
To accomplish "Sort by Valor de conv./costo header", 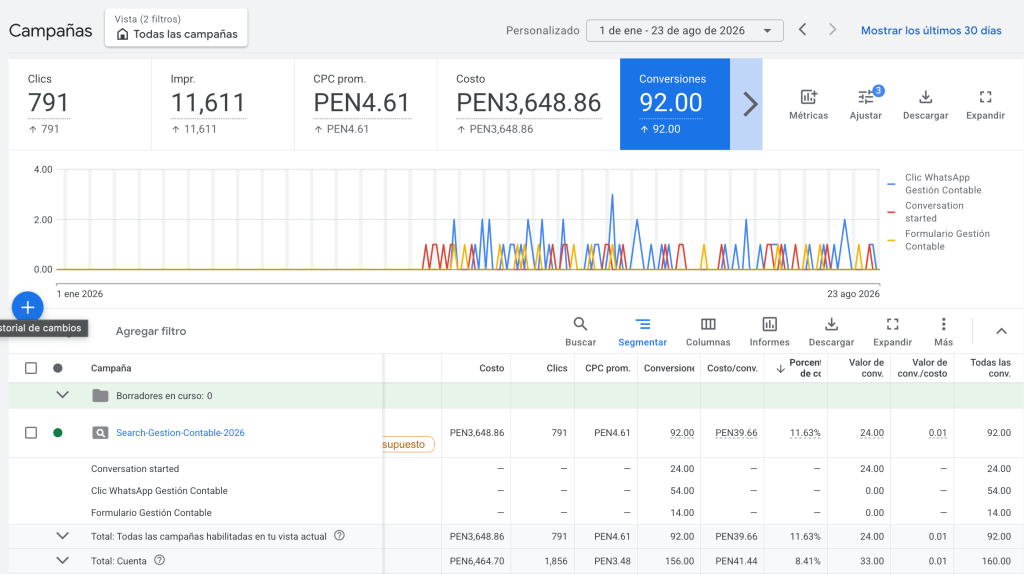I will pyautogui.click(x=922, y=368).
